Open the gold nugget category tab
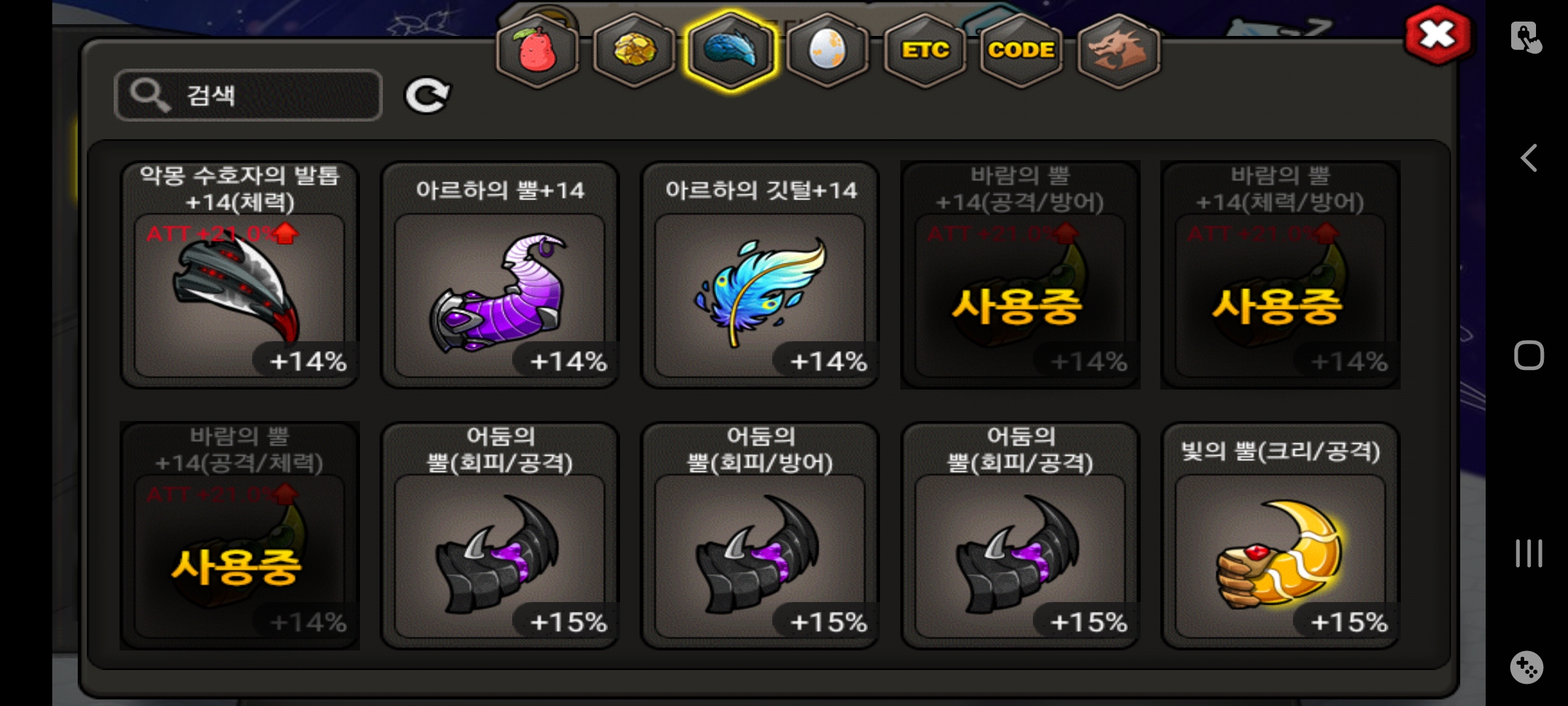Image resolution: width=1568 pixels, height=706 pixels. (634, 51)
